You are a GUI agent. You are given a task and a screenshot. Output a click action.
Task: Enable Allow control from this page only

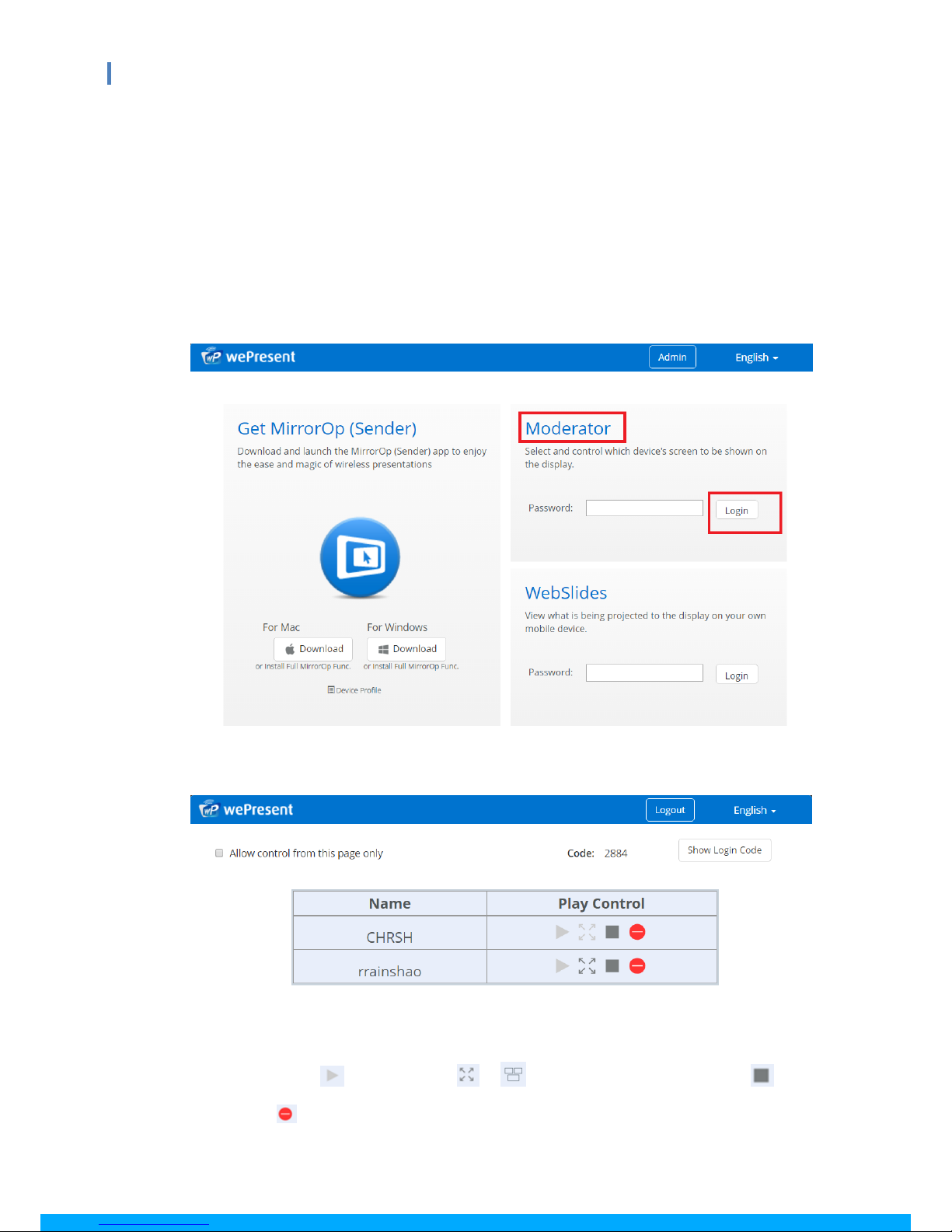tap(219, 853)
